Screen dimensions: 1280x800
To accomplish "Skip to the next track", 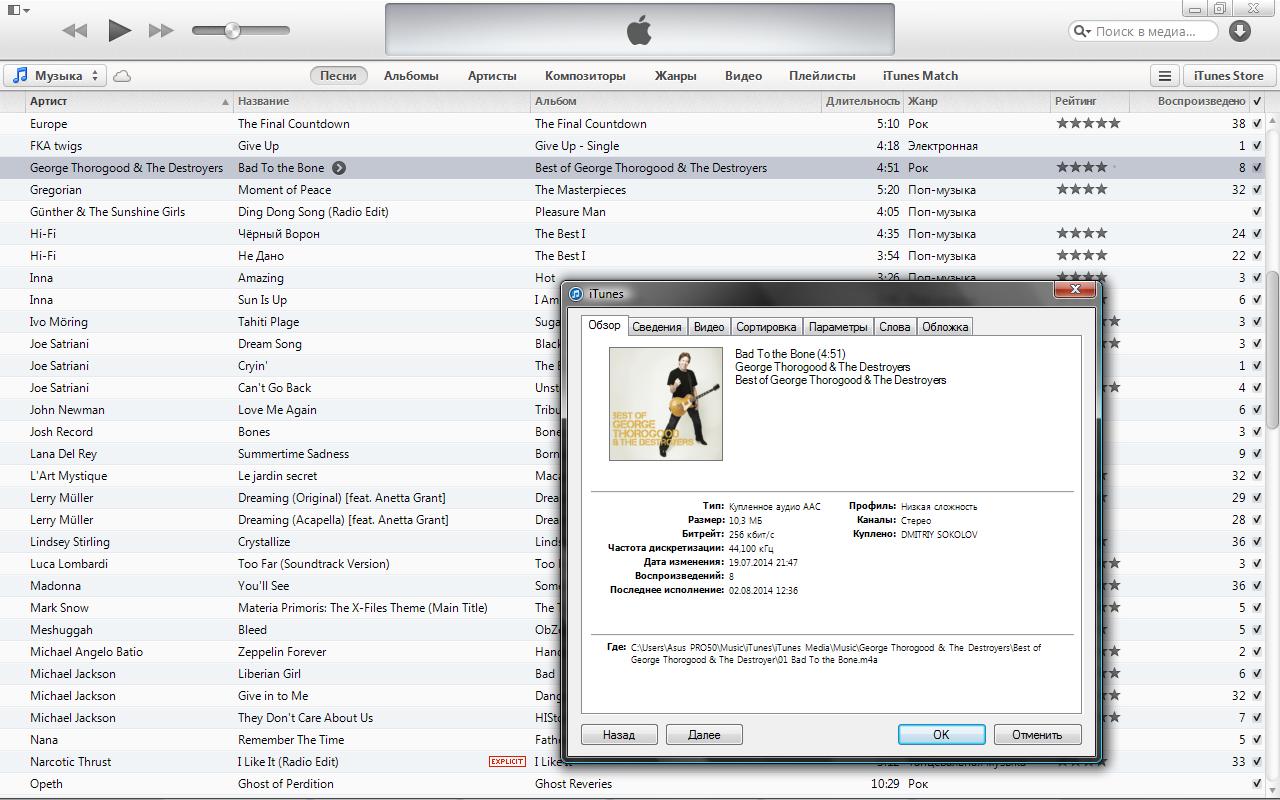I will tap(161, 31).
